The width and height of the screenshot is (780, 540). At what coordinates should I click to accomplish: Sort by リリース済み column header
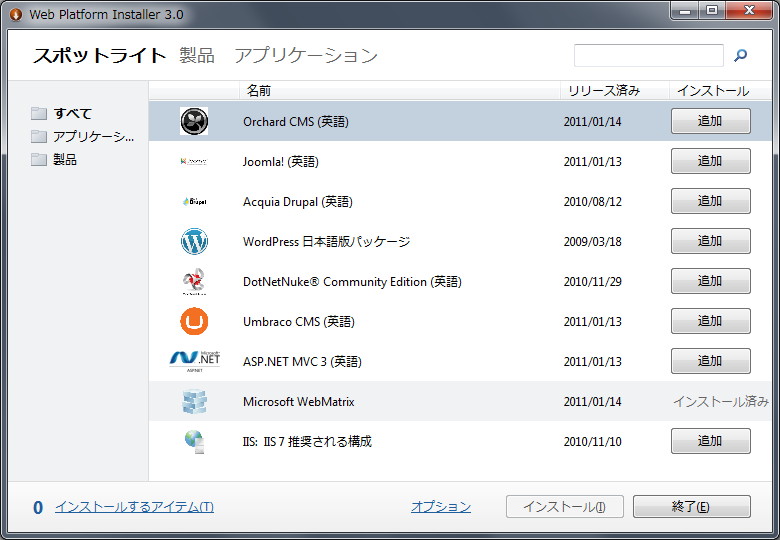point(614,90)
